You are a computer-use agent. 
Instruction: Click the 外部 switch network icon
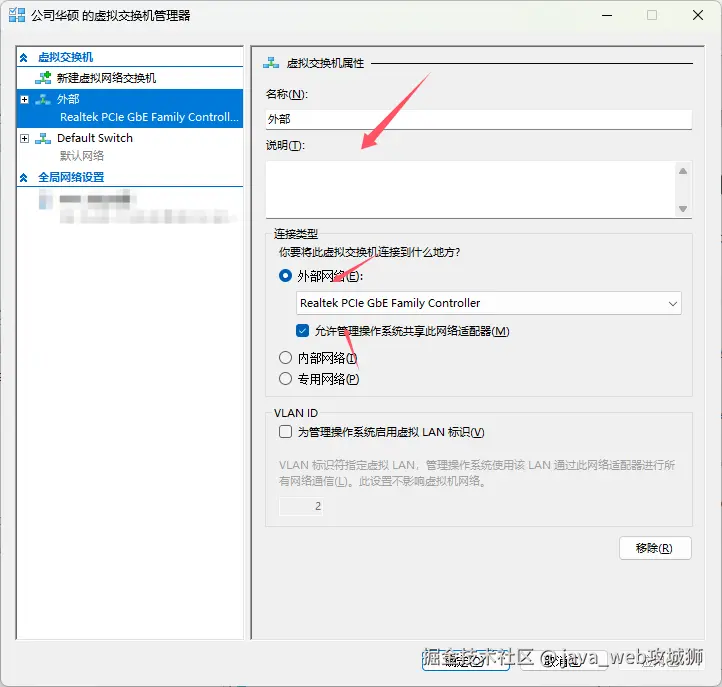coord(43,99)
